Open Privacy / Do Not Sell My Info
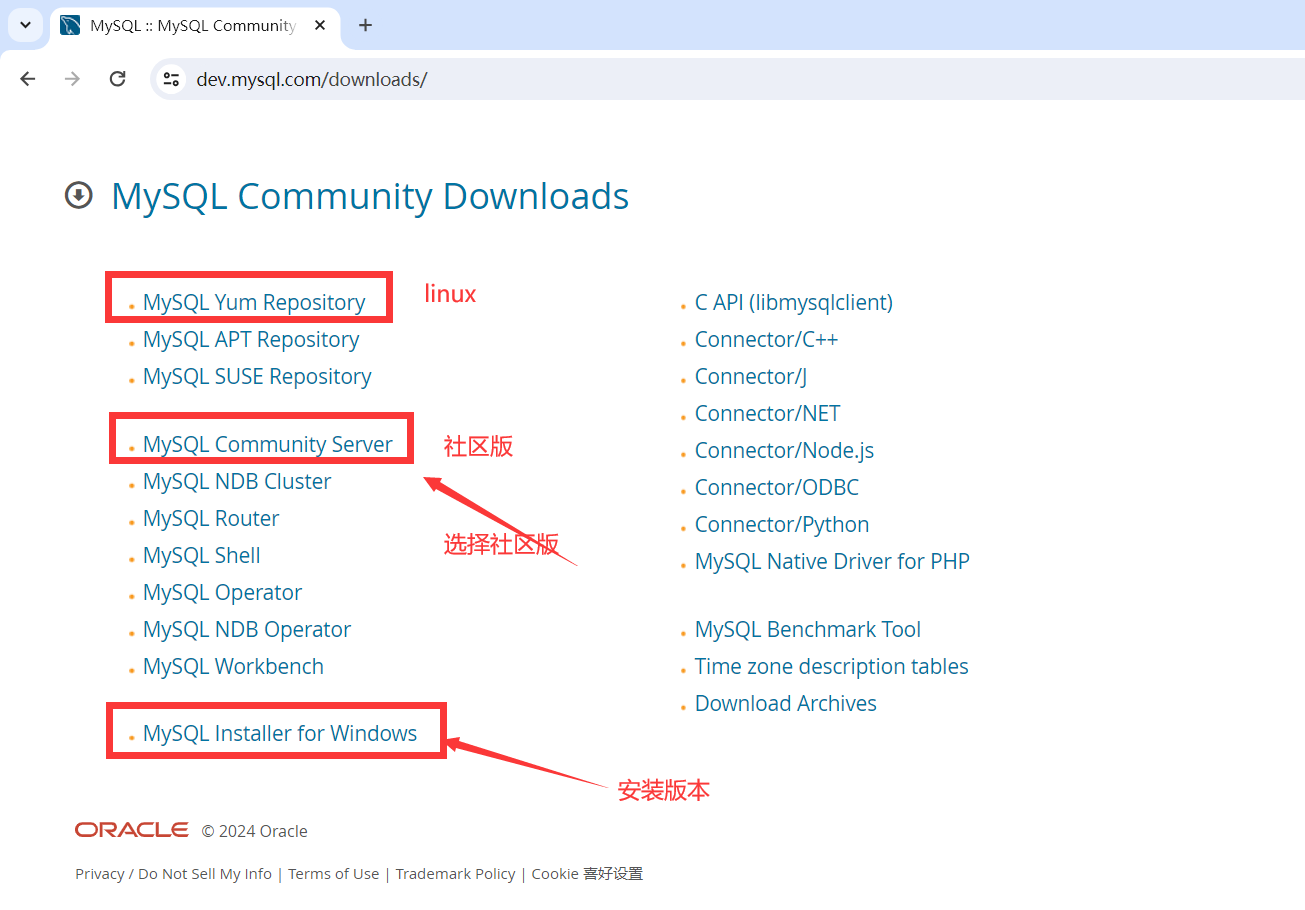 point(173,873)
